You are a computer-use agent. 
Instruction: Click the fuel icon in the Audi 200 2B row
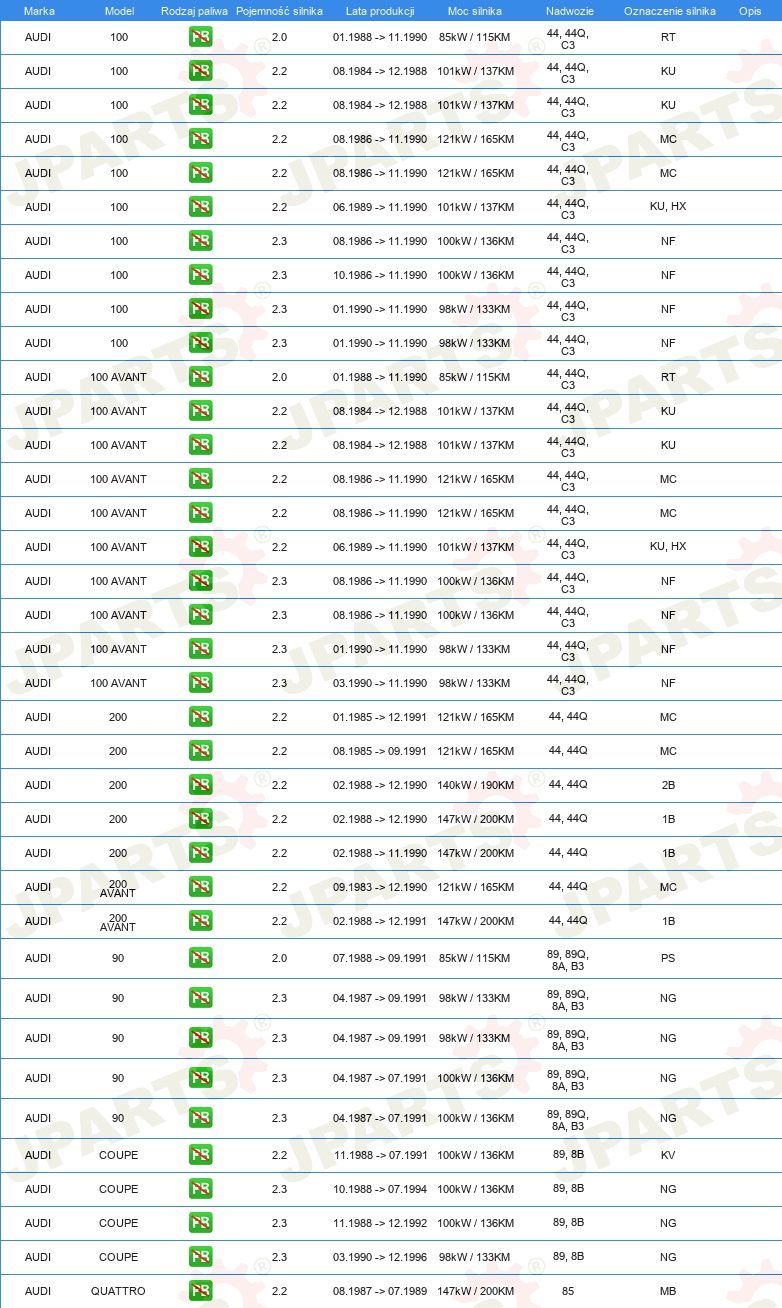(200, 785)
